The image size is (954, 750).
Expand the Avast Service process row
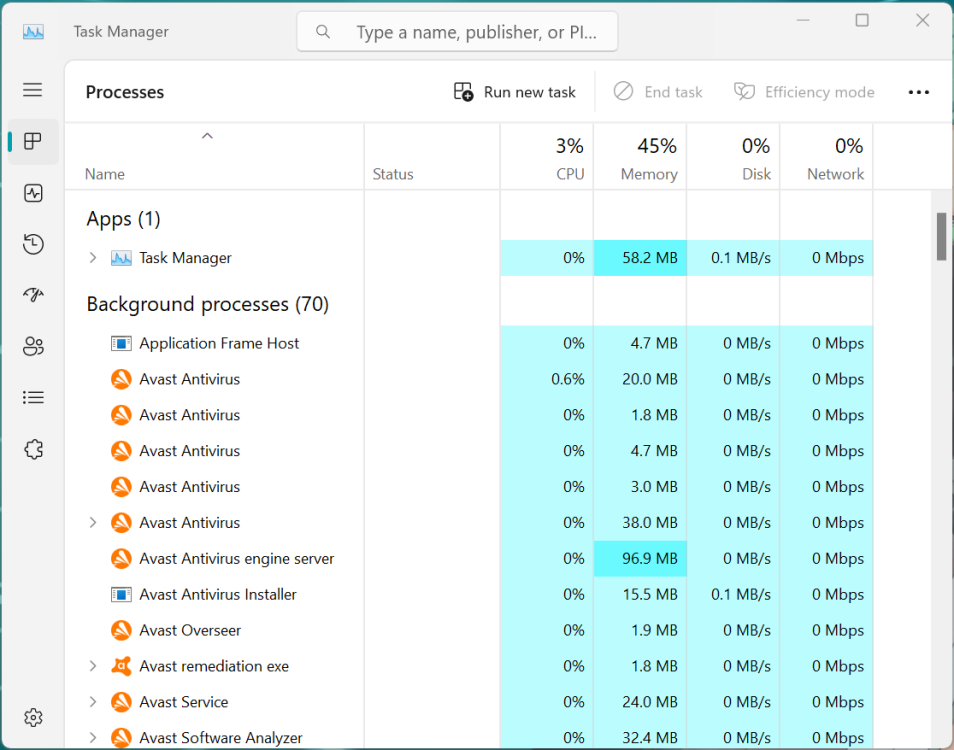coord(93,702)
